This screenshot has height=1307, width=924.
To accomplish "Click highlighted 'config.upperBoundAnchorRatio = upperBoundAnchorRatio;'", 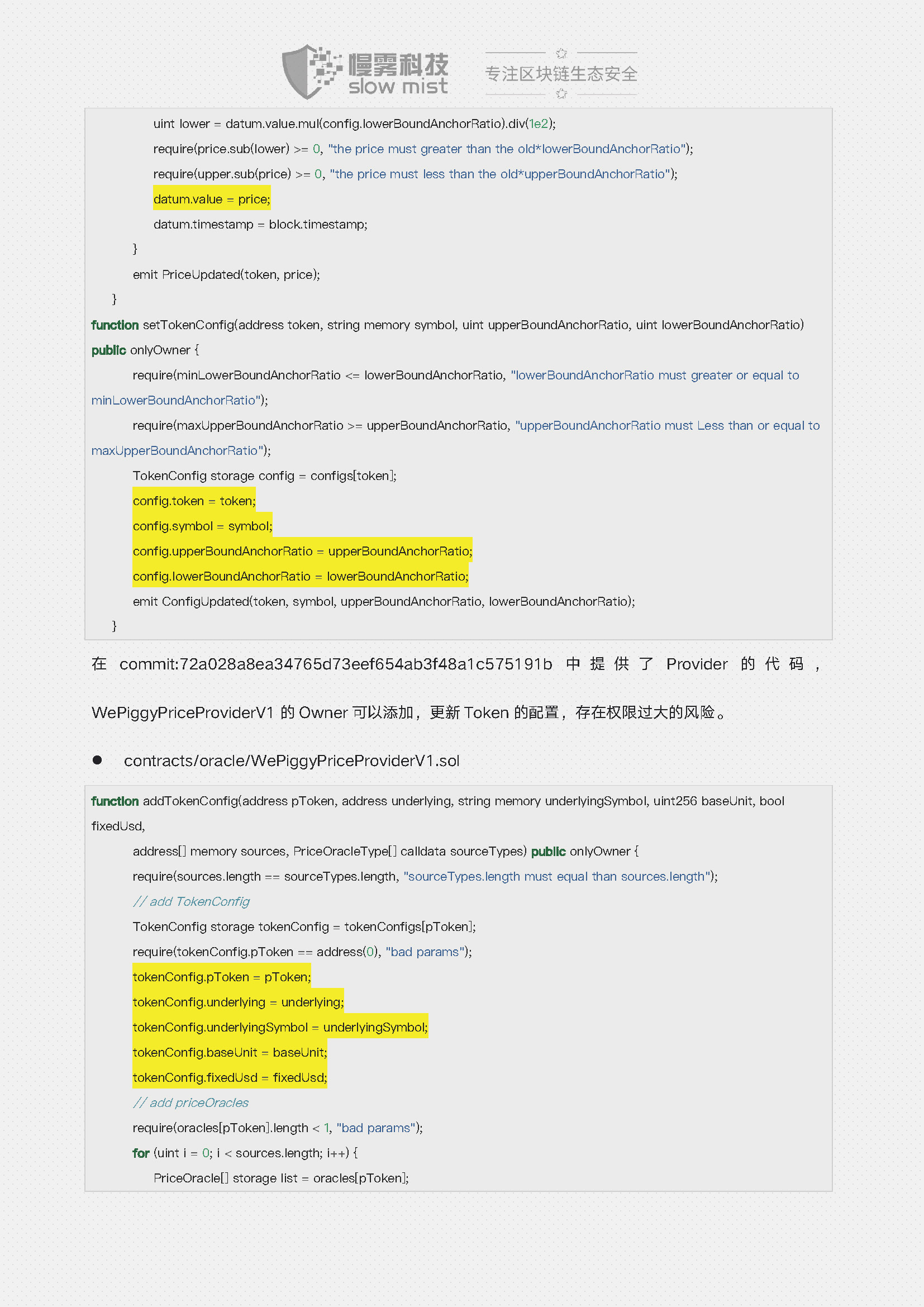I will [303, 551].
